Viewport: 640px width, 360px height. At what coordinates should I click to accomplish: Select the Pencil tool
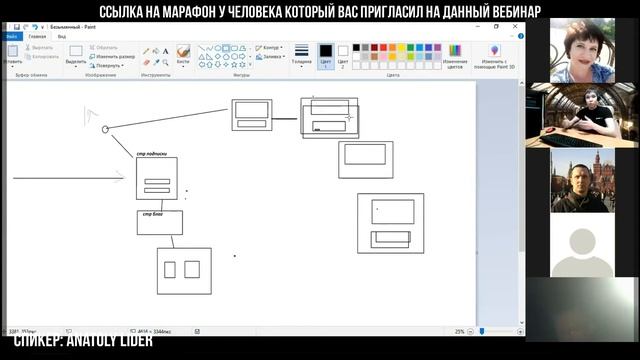coord(146,51)
